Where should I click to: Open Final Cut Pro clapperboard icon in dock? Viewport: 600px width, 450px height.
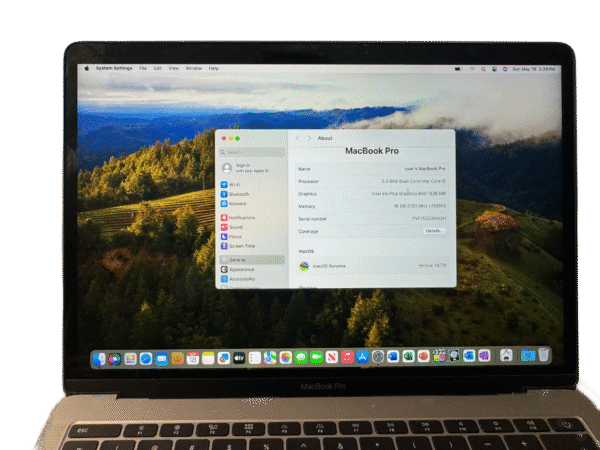[439, 356]
